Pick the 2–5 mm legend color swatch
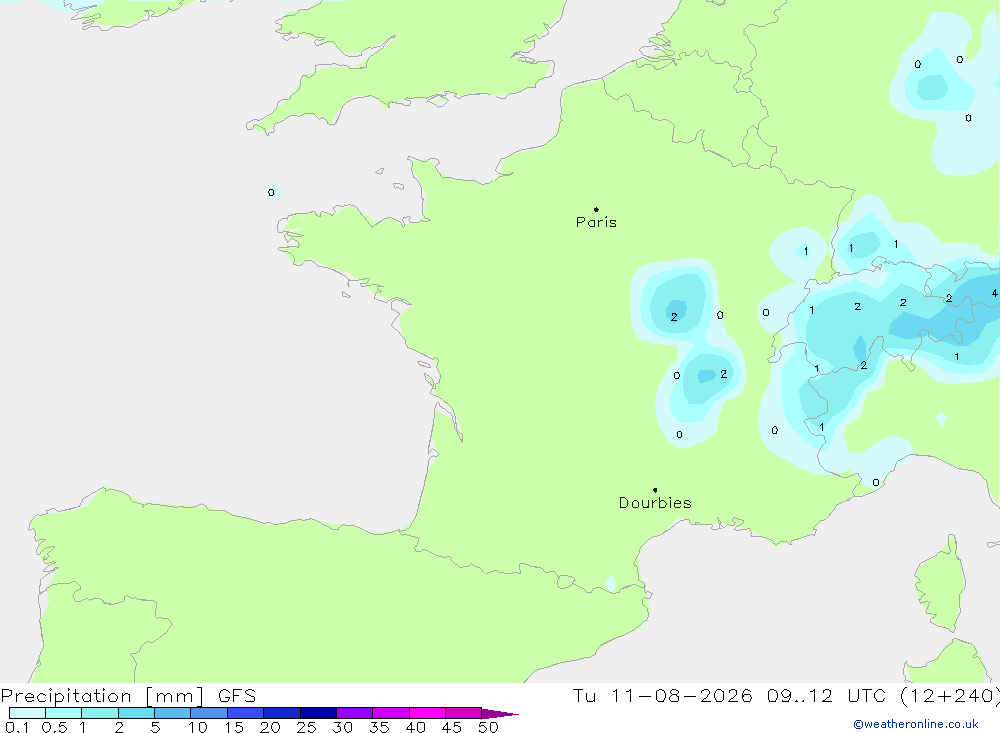The height and width of the screenshot is (733, 1000). 136,713
